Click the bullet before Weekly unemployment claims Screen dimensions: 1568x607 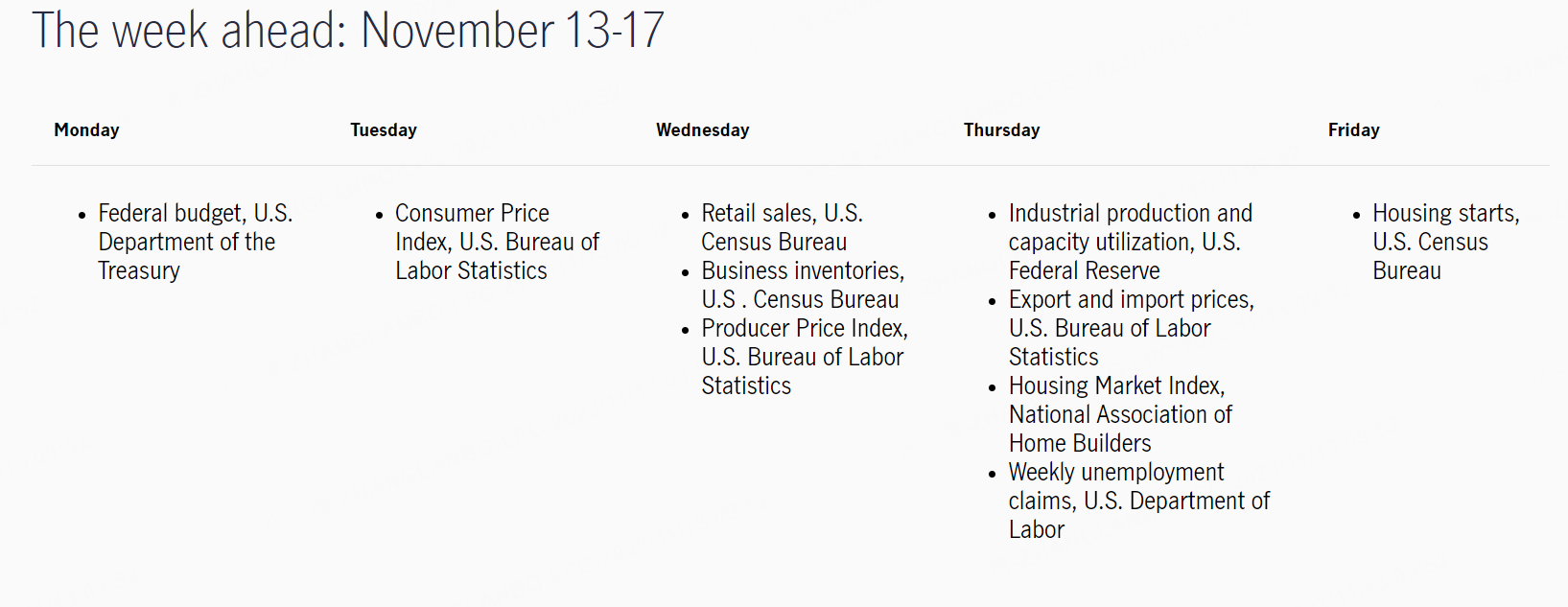[993, 474]
